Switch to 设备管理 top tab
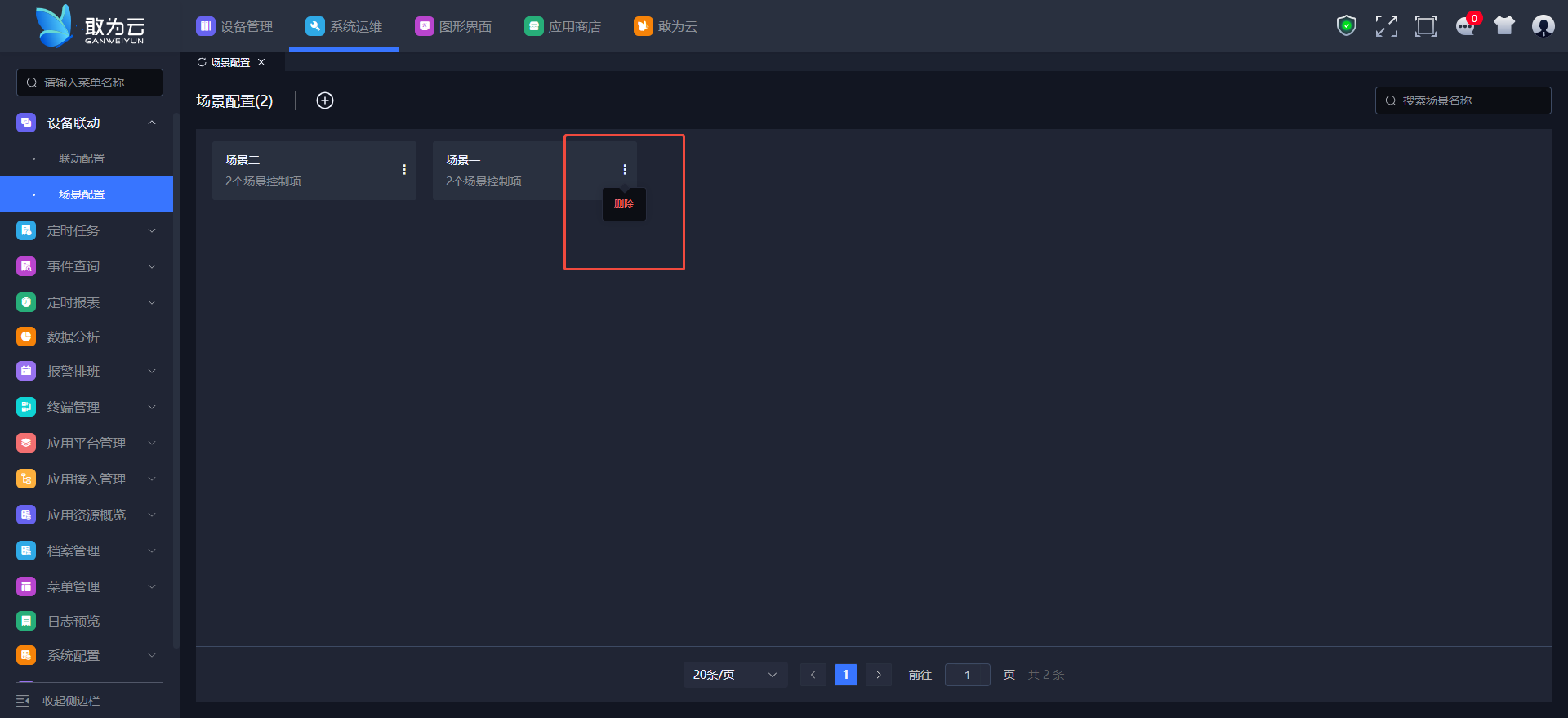 point(234,26)
